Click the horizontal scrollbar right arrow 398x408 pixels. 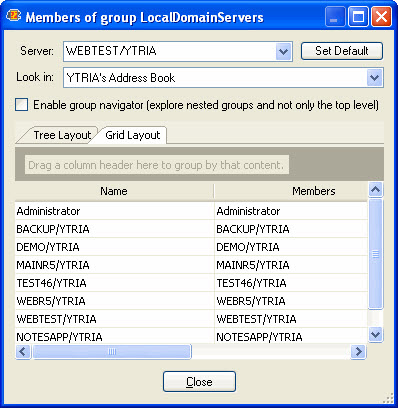(x=359, y=352)
